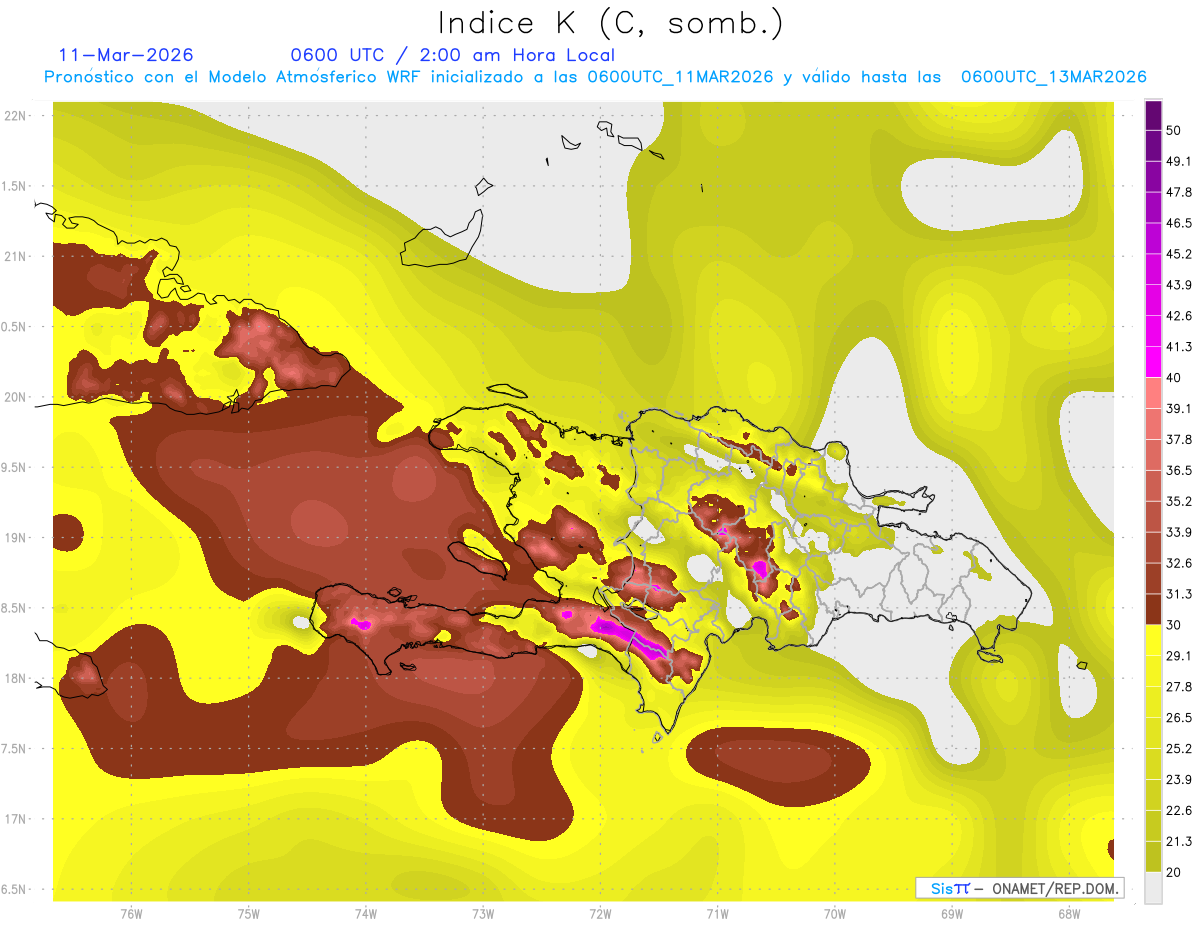This screenshot has height=927, width=1200.
Task: Pick the bright magenta swatch between 40 and 41.3
Action: click(1153, 363)
